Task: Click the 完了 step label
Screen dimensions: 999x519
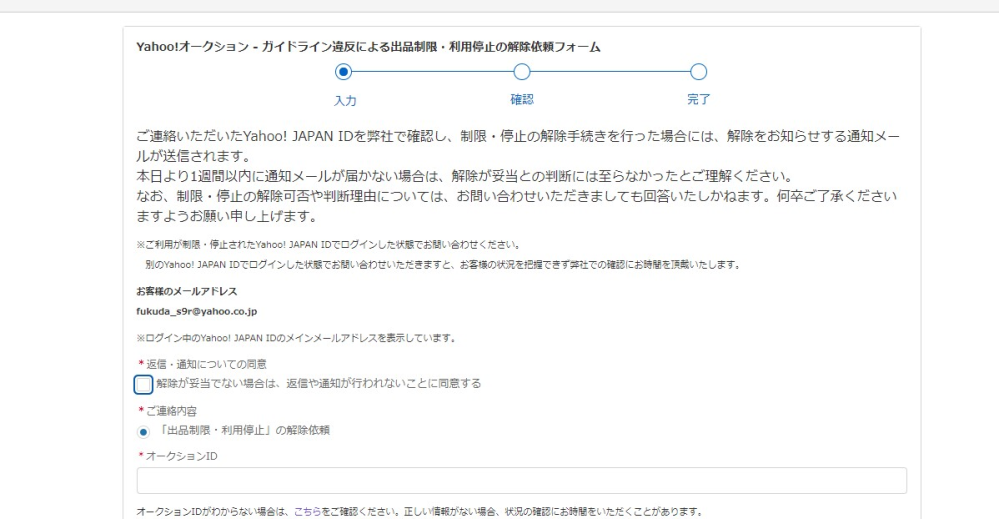Action: [x=698, y=99]
